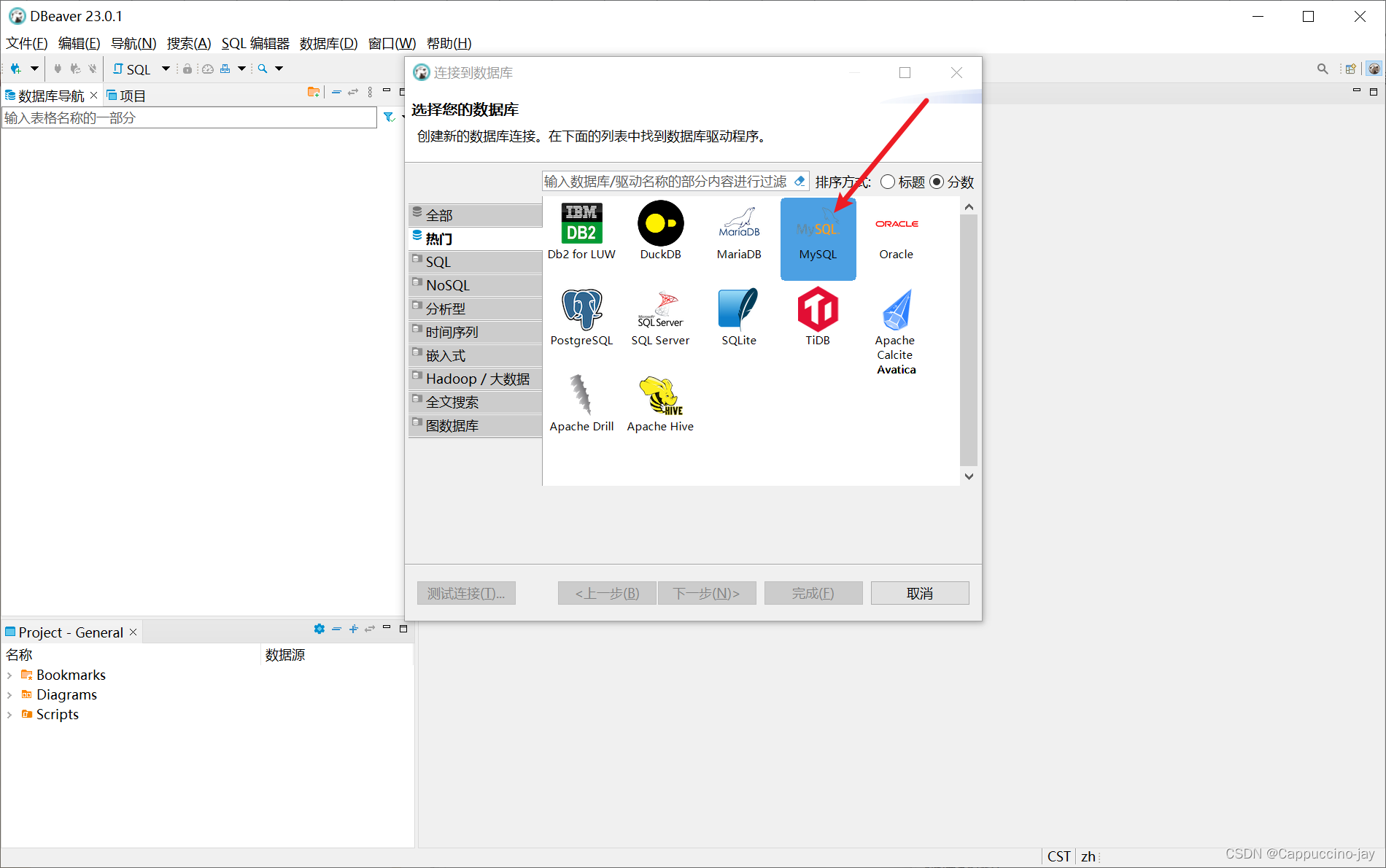Click the plus icon in Project panel
The image size is (1386, 868).
pyautogui.click(x=354, y=629)
